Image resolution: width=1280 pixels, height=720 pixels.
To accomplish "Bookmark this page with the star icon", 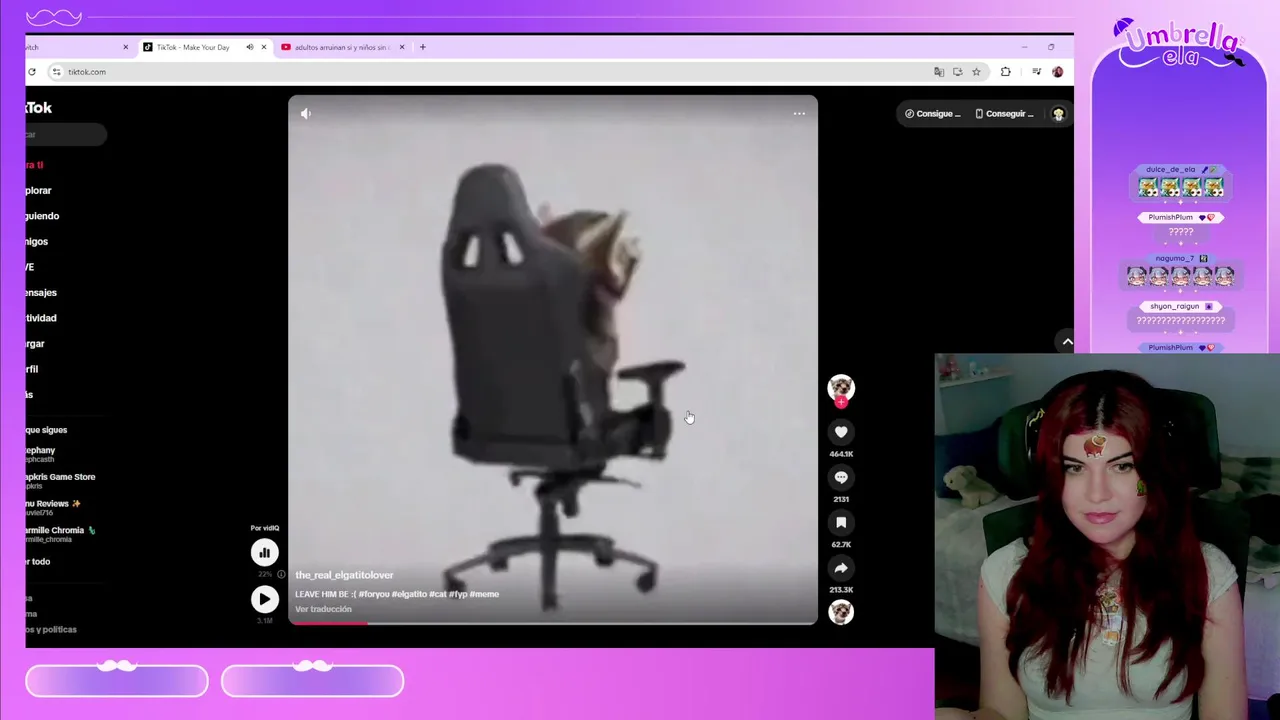I will pos(976,72).
